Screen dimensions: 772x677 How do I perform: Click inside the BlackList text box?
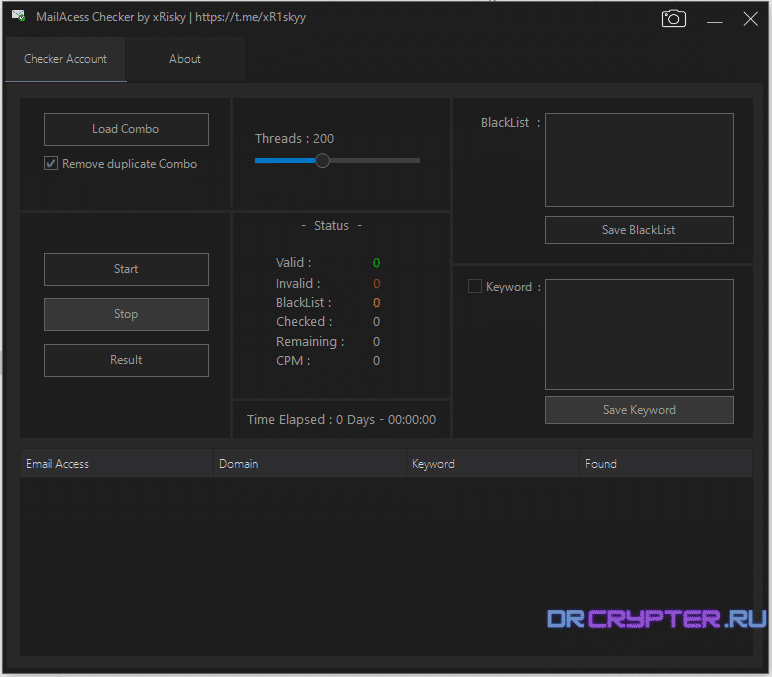pyautogui.click(x=639, y=160)
